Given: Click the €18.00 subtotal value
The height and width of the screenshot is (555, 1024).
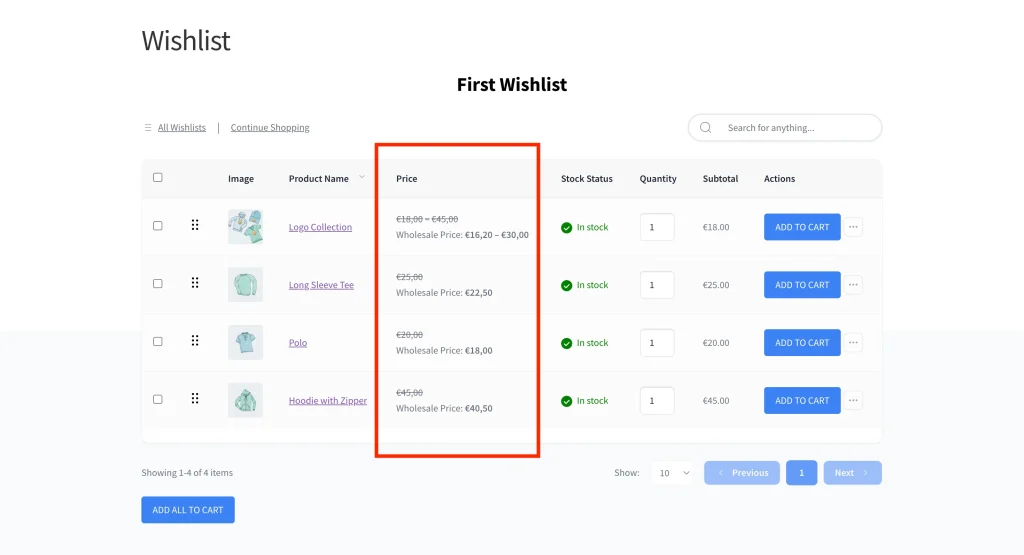Looking at the screenshot, I should 716,227.
